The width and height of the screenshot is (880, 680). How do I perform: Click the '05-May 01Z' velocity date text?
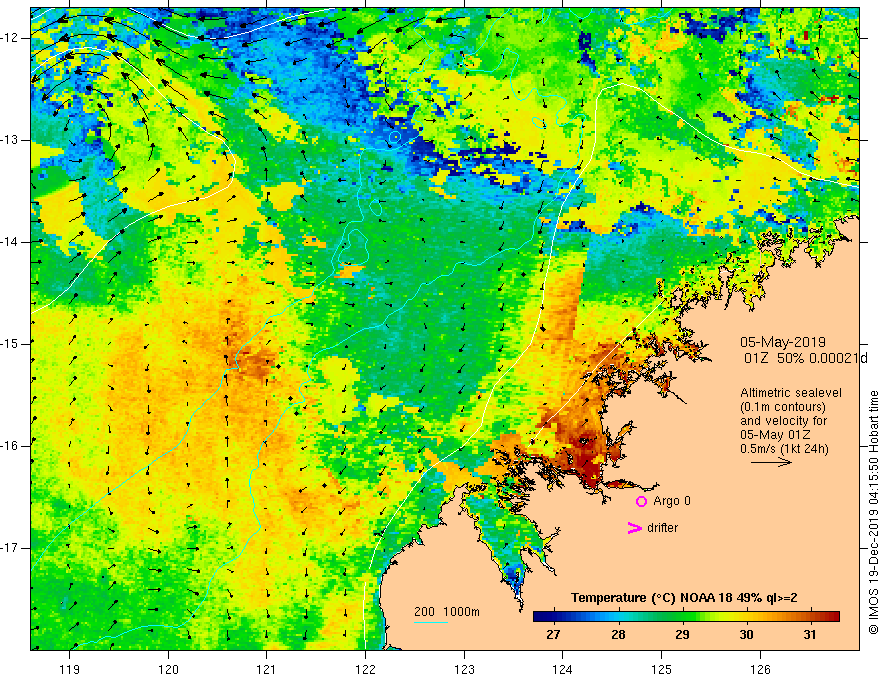click(775, 435)
